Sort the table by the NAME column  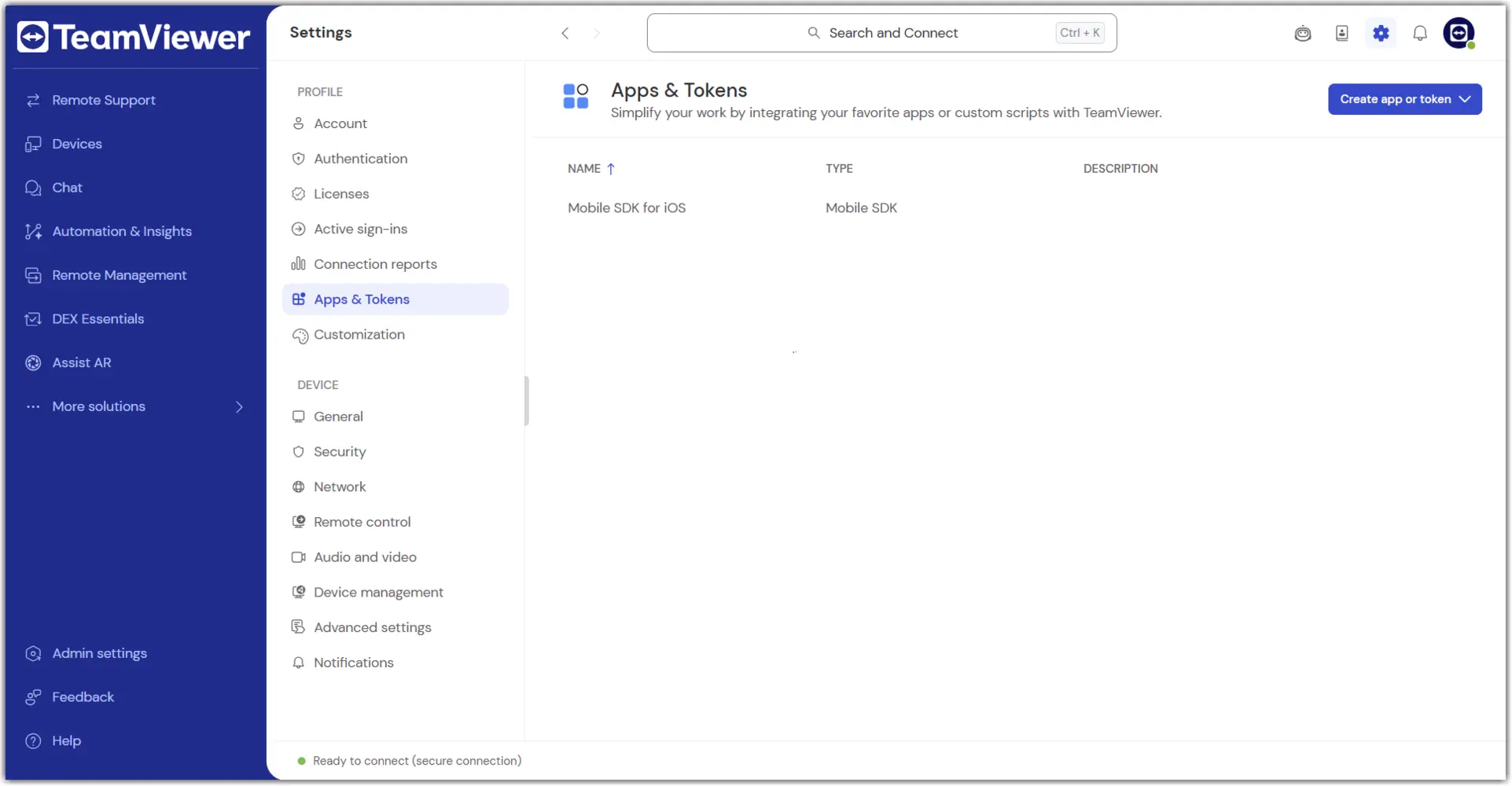[591, 169]
